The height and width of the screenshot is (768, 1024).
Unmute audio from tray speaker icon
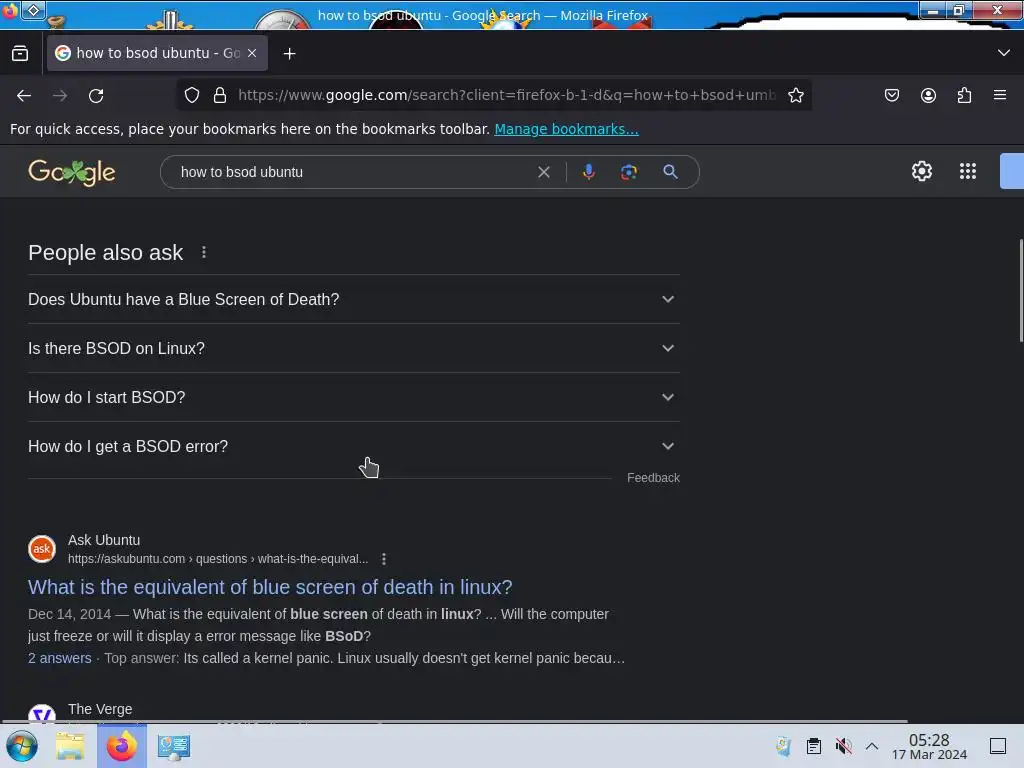click(x=844, y=746)
